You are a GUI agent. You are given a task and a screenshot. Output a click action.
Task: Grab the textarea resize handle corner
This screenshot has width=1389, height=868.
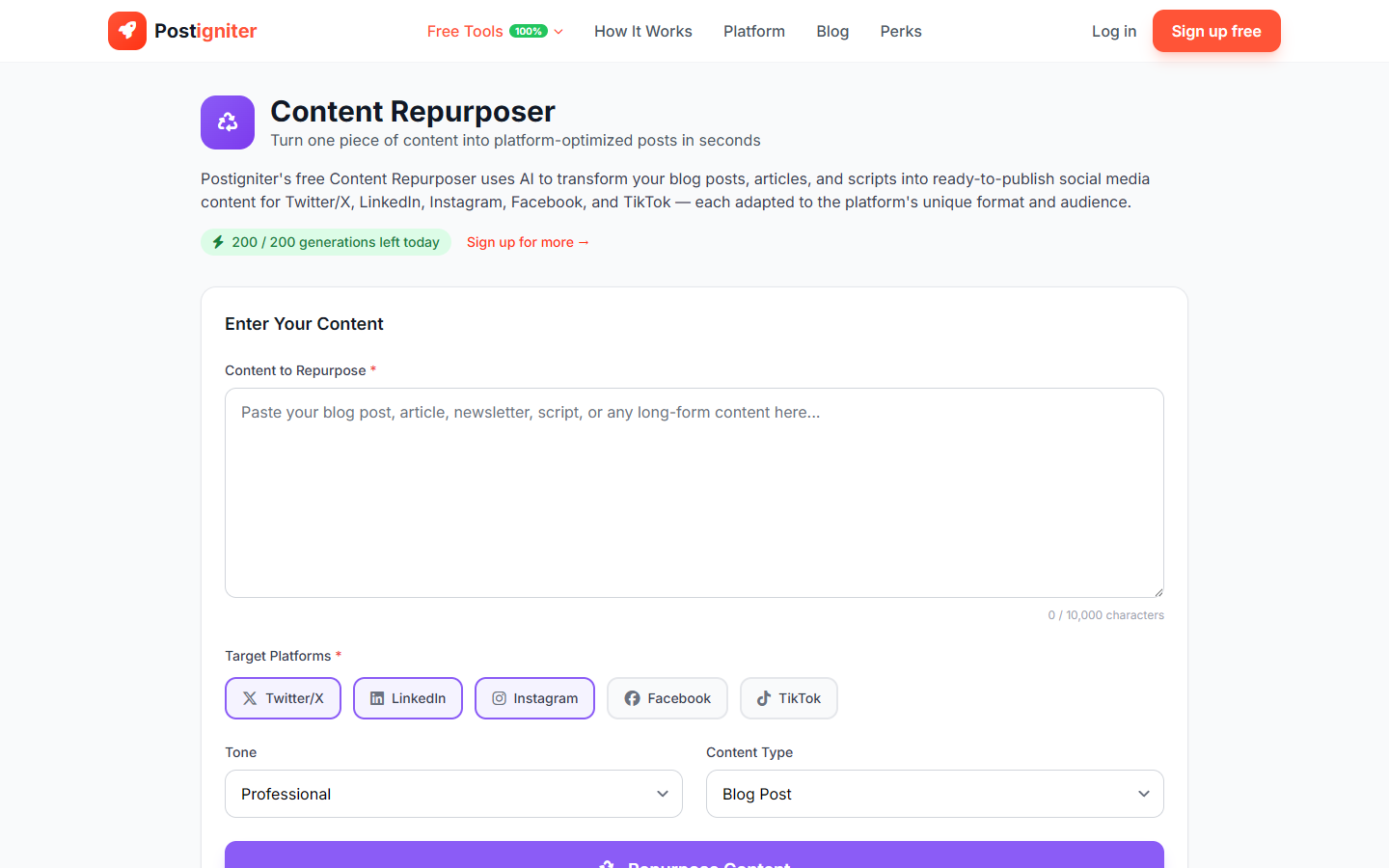coord(1158,592)
